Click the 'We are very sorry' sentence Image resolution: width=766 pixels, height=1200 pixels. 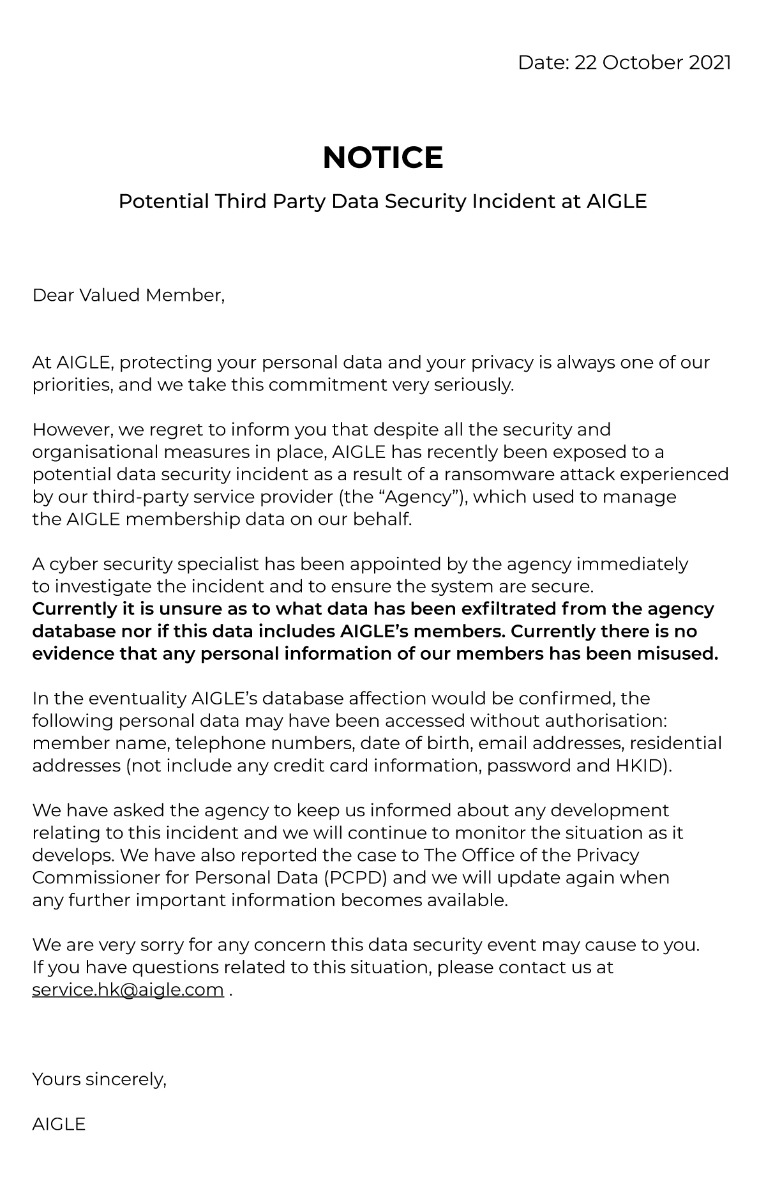point(366,945)
